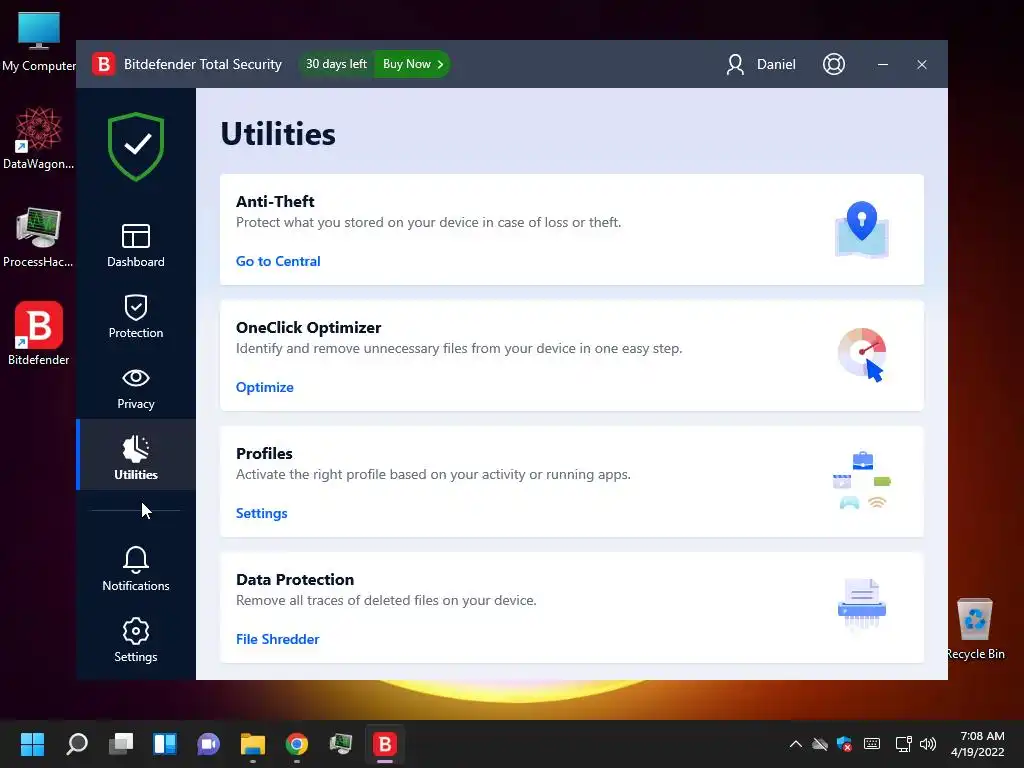Click the touch keyboard tray icon

click(872, 744)
